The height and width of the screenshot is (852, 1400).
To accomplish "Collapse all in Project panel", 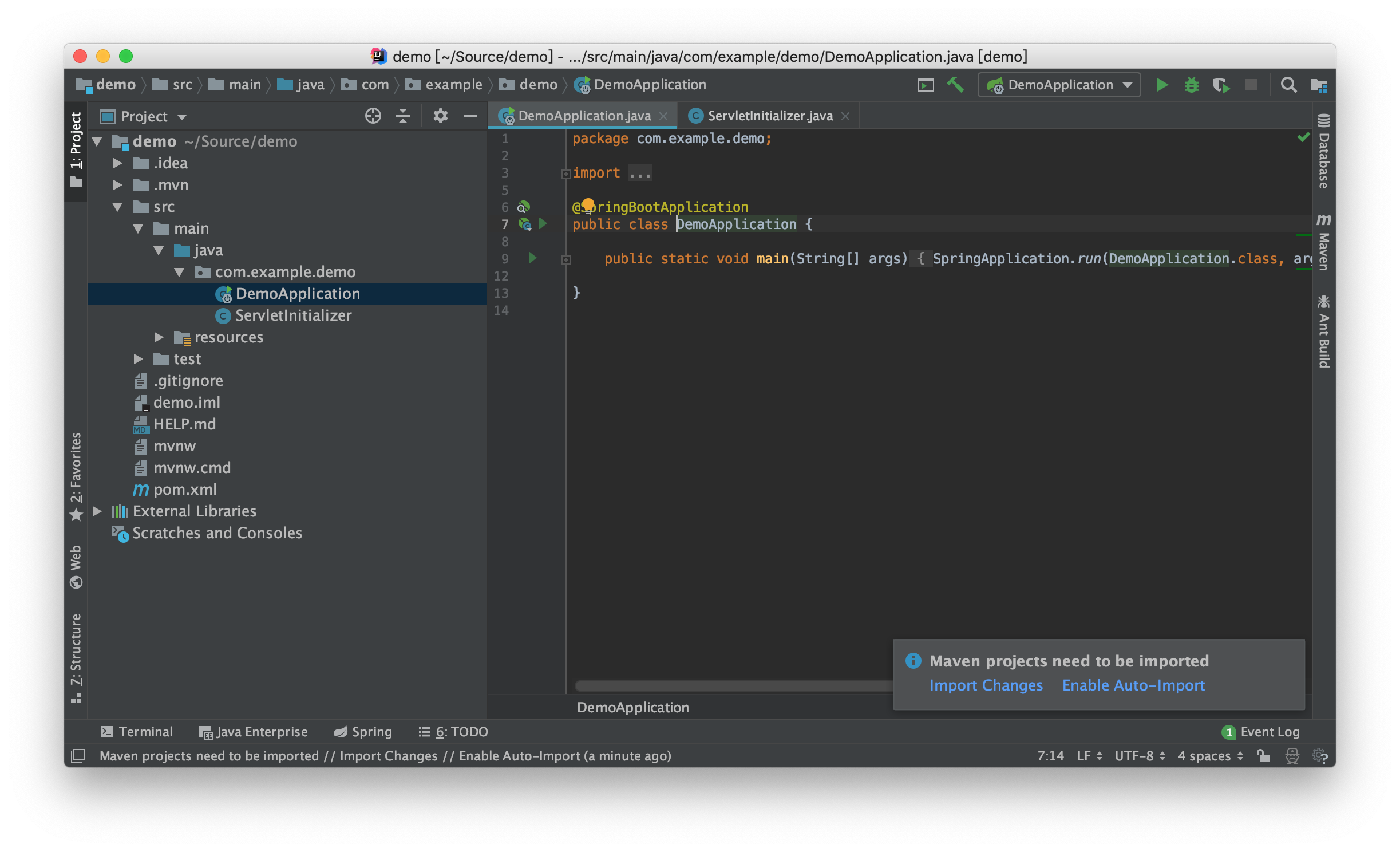I will click(x=402, y=116).
